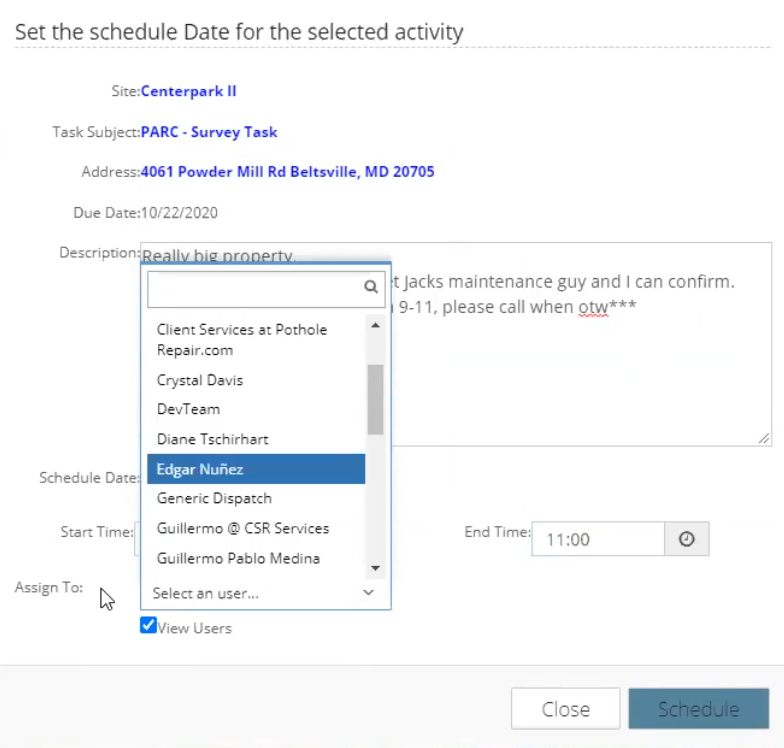
Task: Click the search magnifier icon in user dropdown
Action: click(x=370, y=286)
